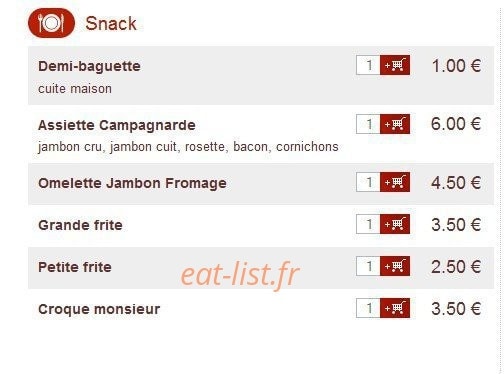Add Croque monsieur to cart

(x=395, y=308)
